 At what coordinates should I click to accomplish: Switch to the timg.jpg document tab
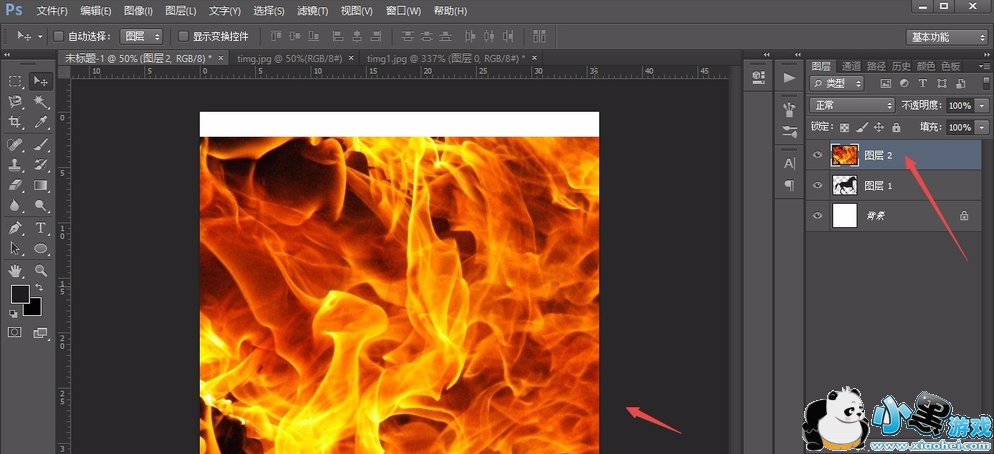289,58
